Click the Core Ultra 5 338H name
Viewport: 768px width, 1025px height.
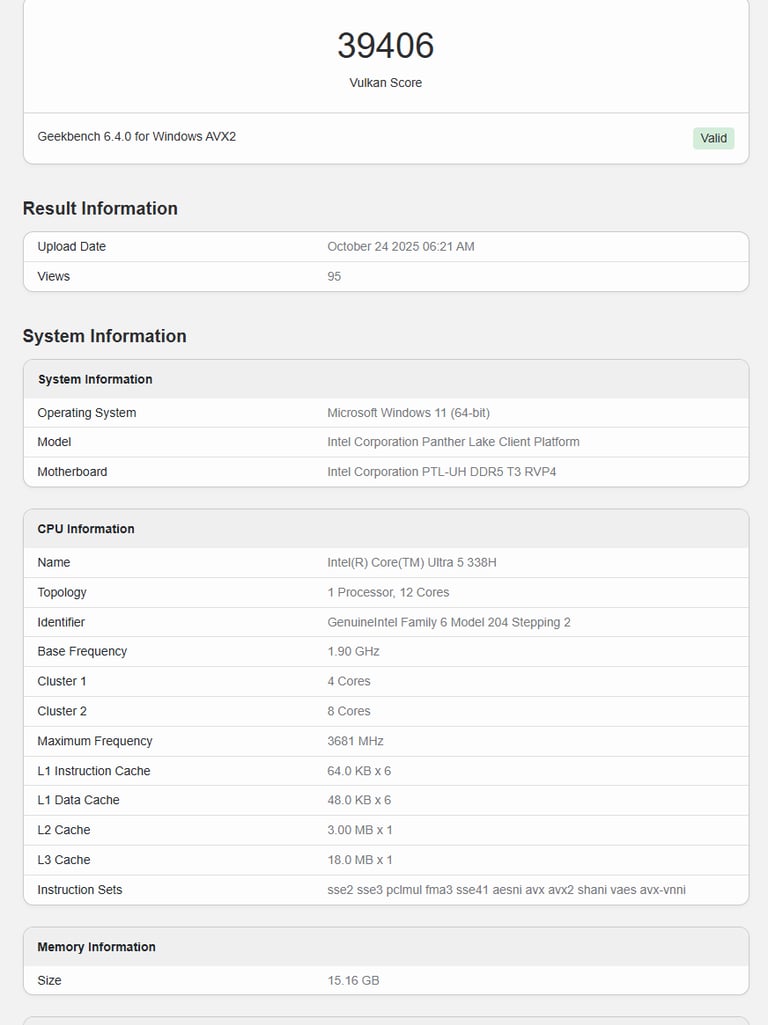tap(411, 563)
